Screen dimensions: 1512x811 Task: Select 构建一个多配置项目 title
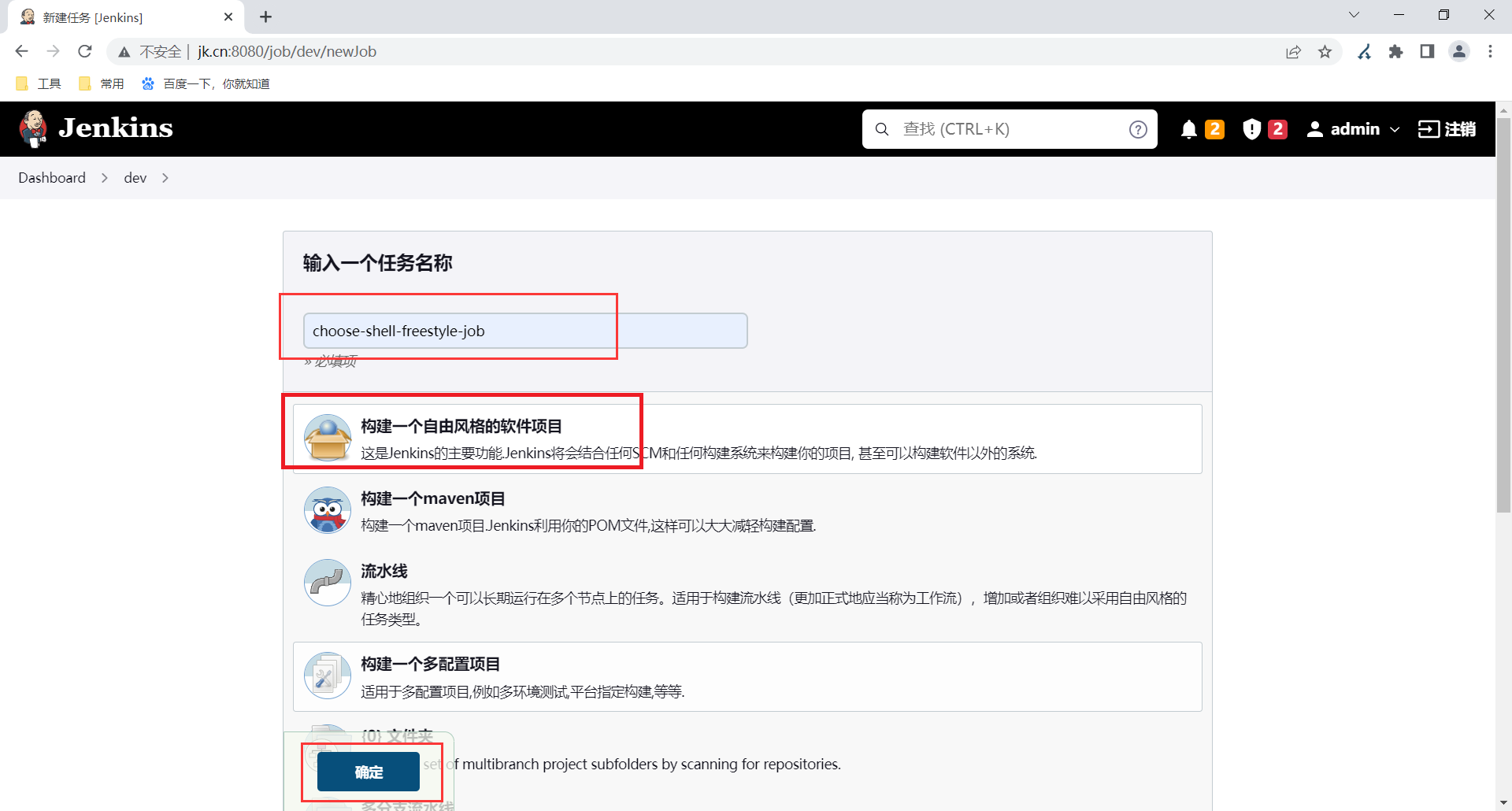click(x=431, y=664)
